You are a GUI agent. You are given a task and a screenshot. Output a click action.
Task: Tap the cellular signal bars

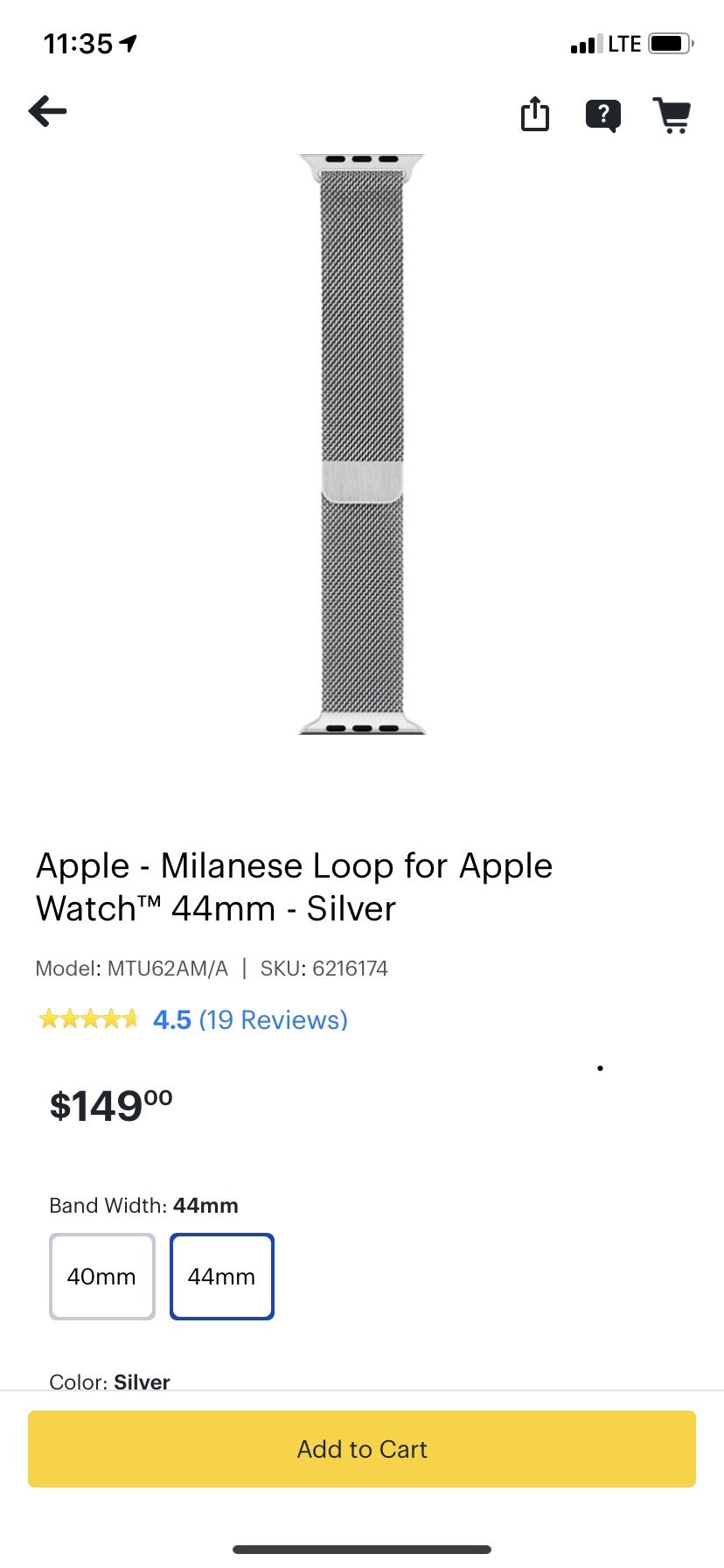coord(586,45)
